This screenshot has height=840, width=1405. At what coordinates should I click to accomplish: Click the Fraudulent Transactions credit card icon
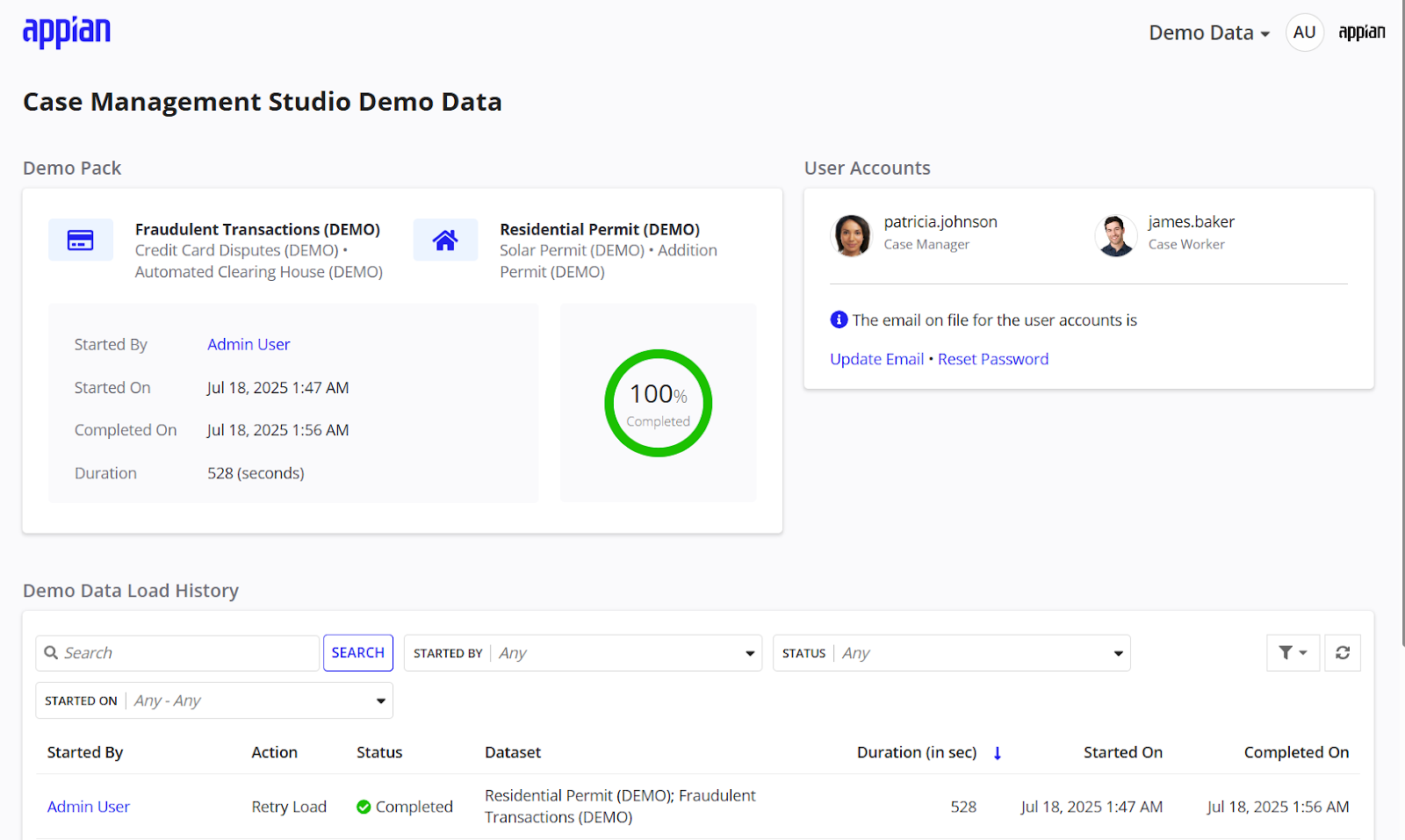pyautogui.click(x=81, y=240)
